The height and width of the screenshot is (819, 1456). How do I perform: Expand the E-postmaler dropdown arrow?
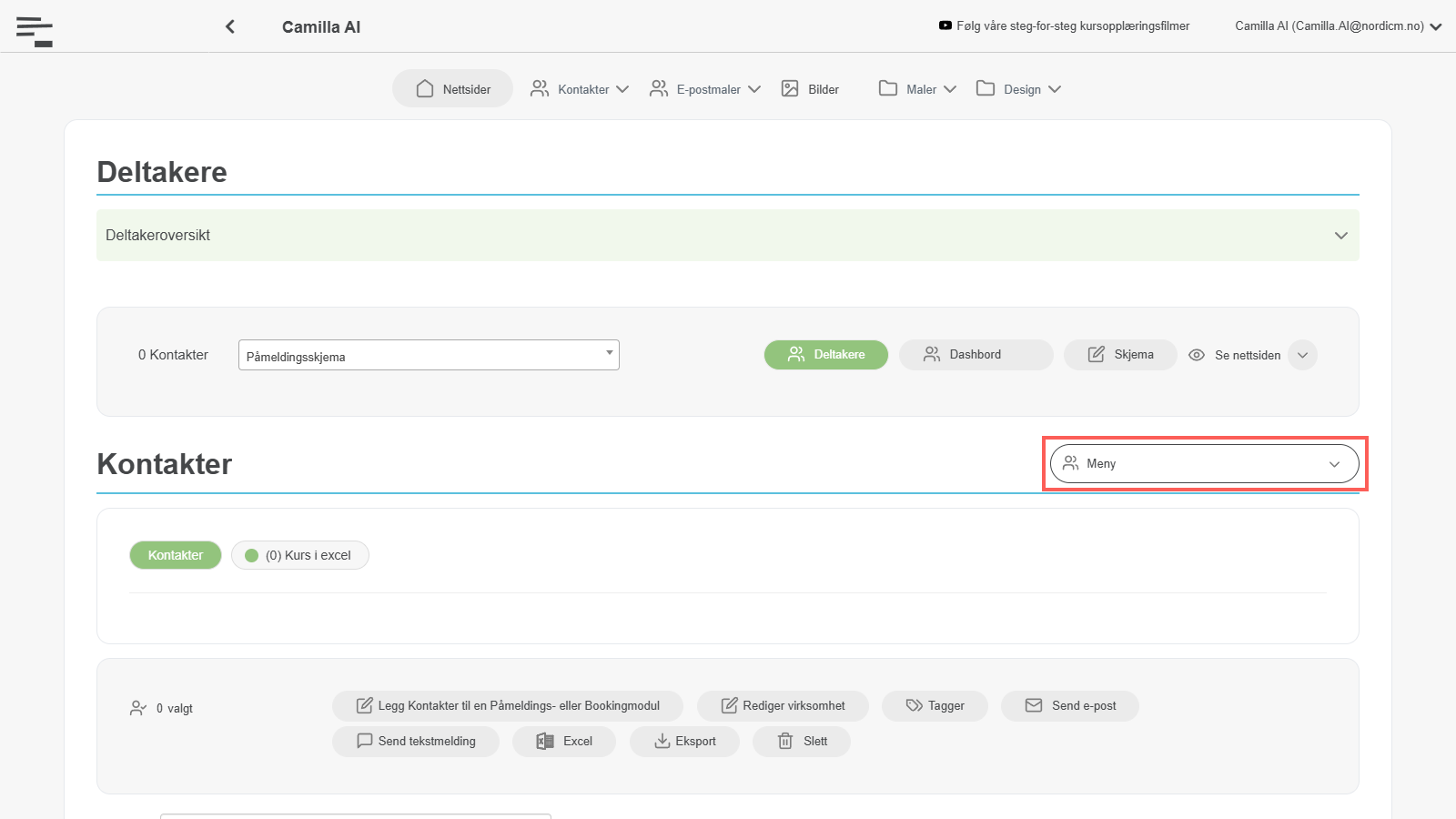click(x=754, y=89)
